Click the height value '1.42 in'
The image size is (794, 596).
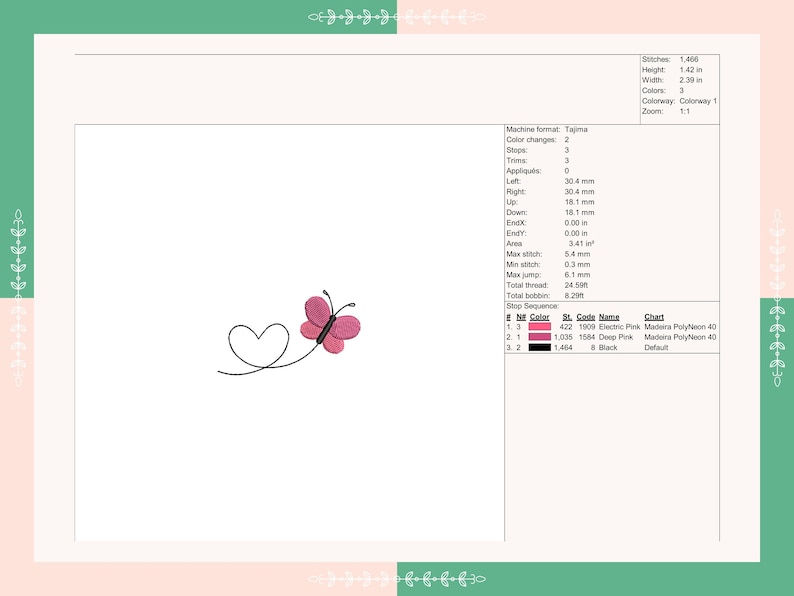coord(691,70)
